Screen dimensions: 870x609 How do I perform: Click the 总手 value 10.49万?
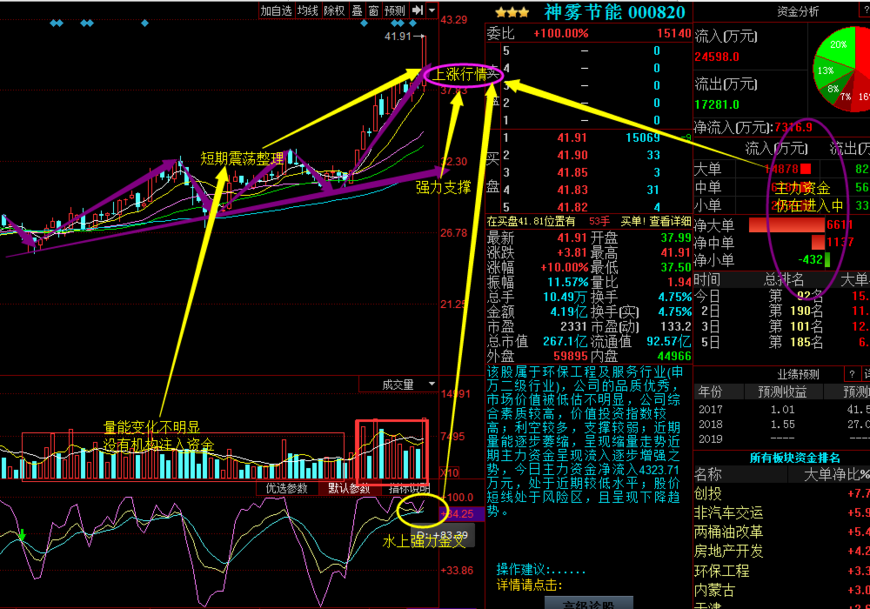click(565, 297)
